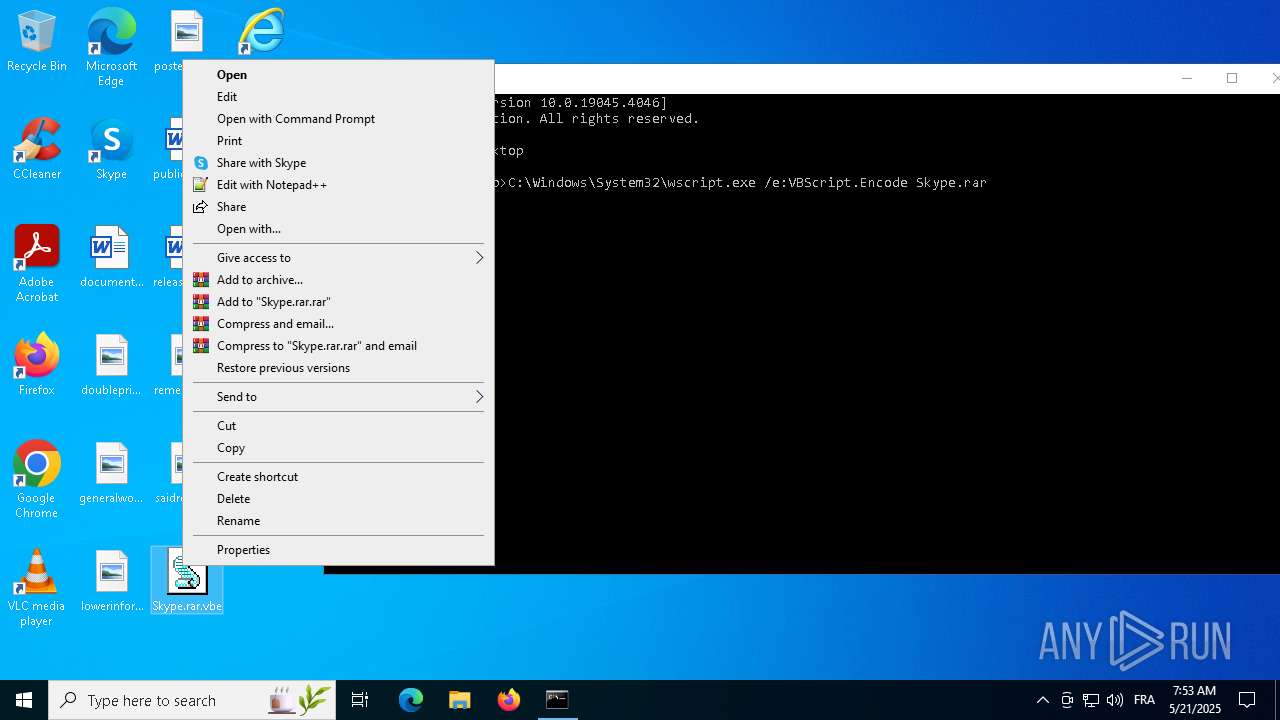Show hidden system tray icons
1280x720 pixels.
1043,700
